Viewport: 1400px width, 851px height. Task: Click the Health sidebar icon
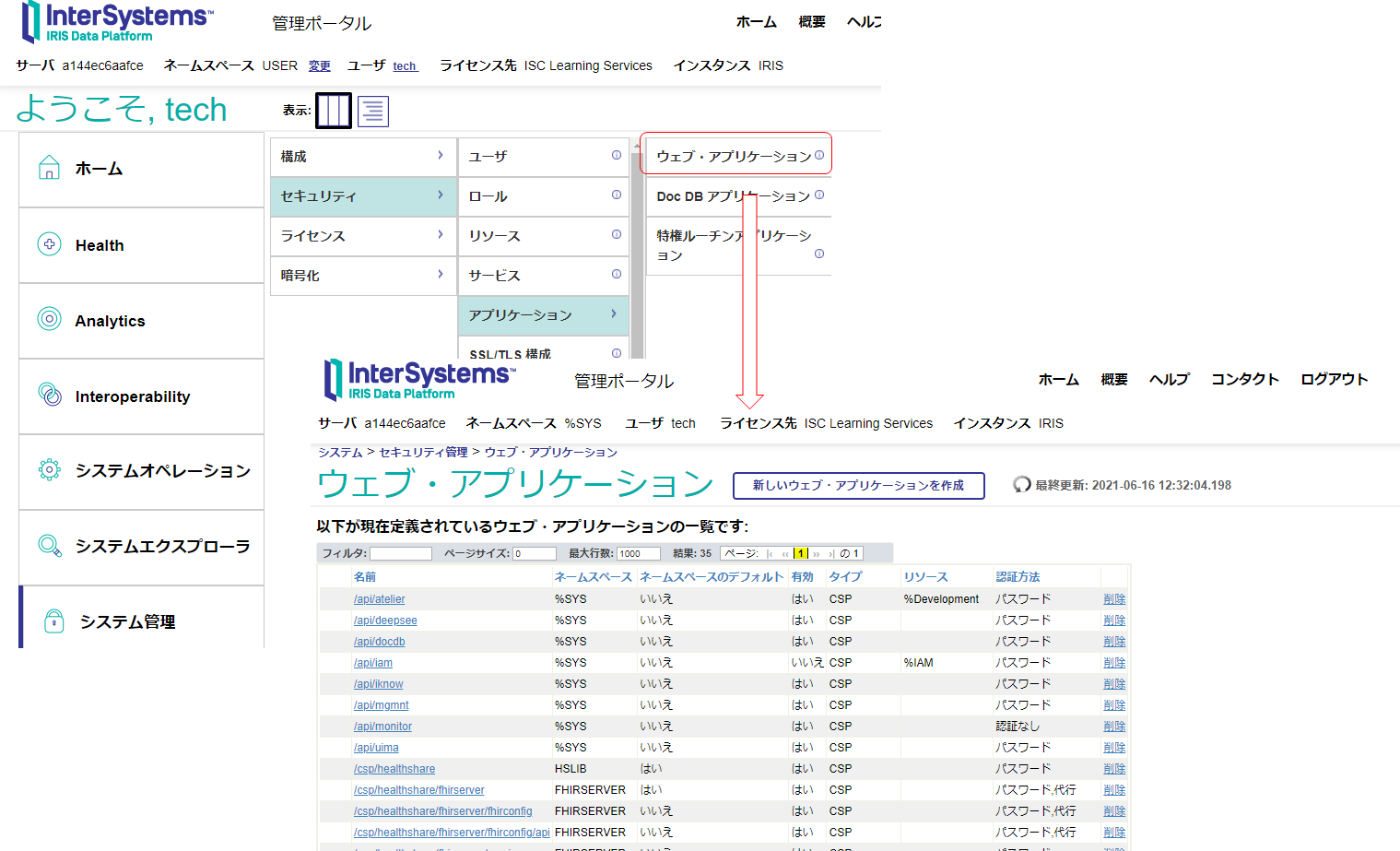[x=50, y=244]
